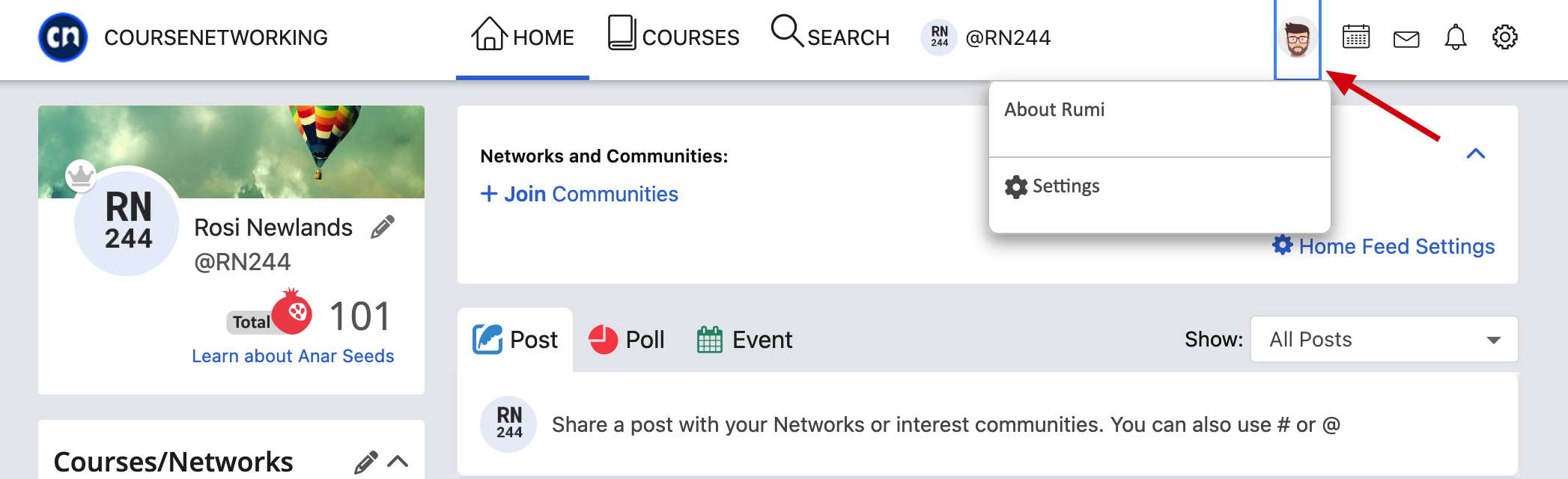This screenshot has width=1568, height=479.
Task: Collapse the Networks and Communities panel
Action: coord(1475,154)
